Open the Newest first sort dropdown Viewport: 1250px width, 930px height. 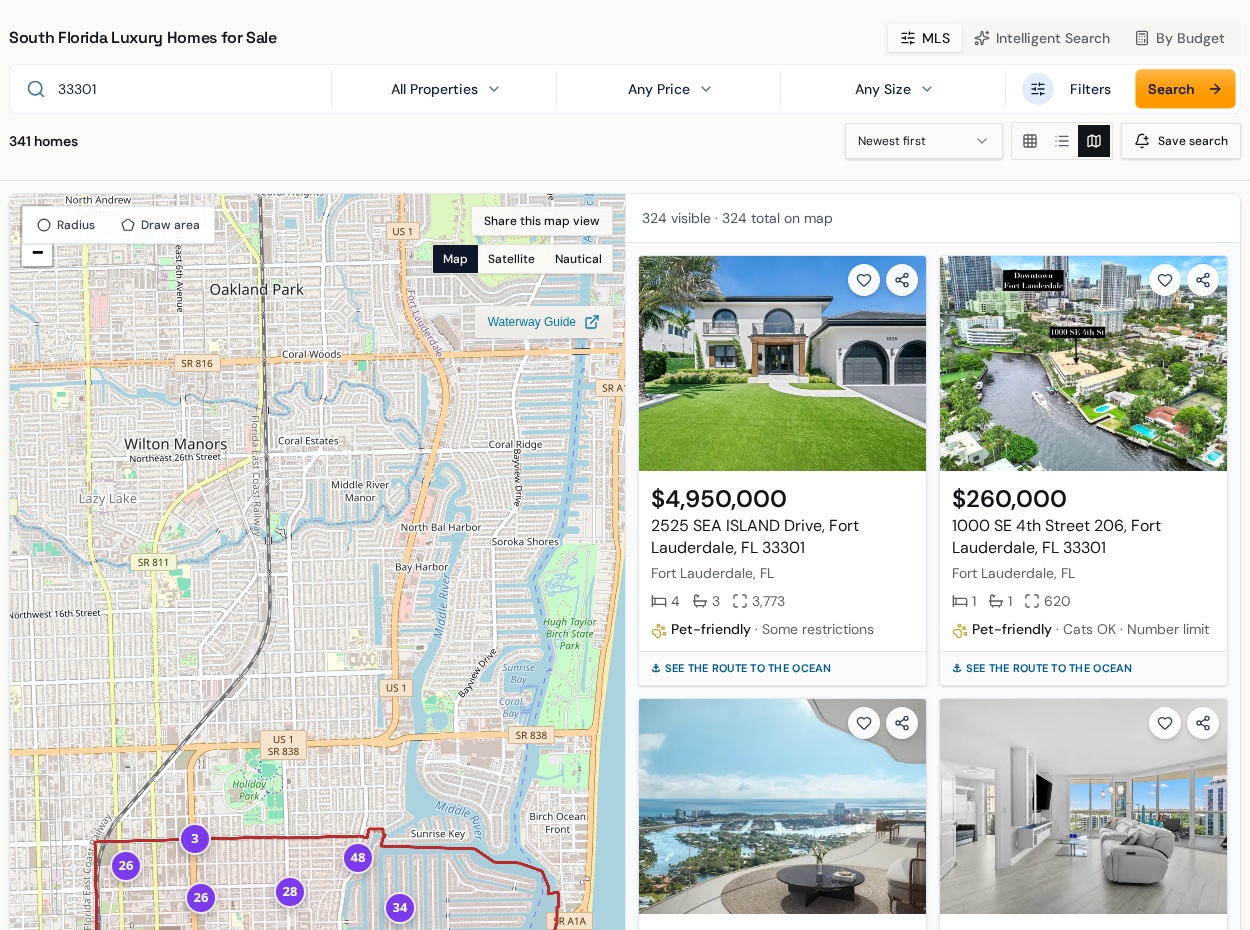[924, 141]
